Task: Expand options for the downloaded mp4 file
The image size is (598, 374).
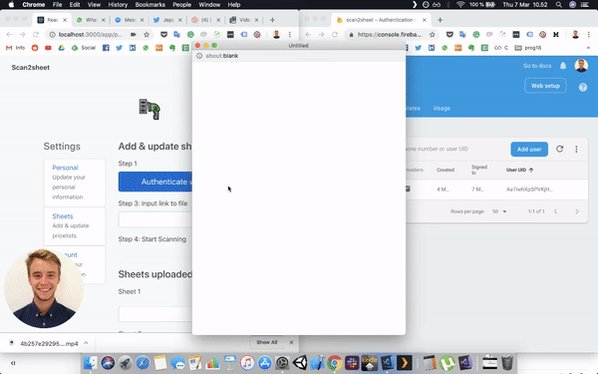Action: click(86, 343)
